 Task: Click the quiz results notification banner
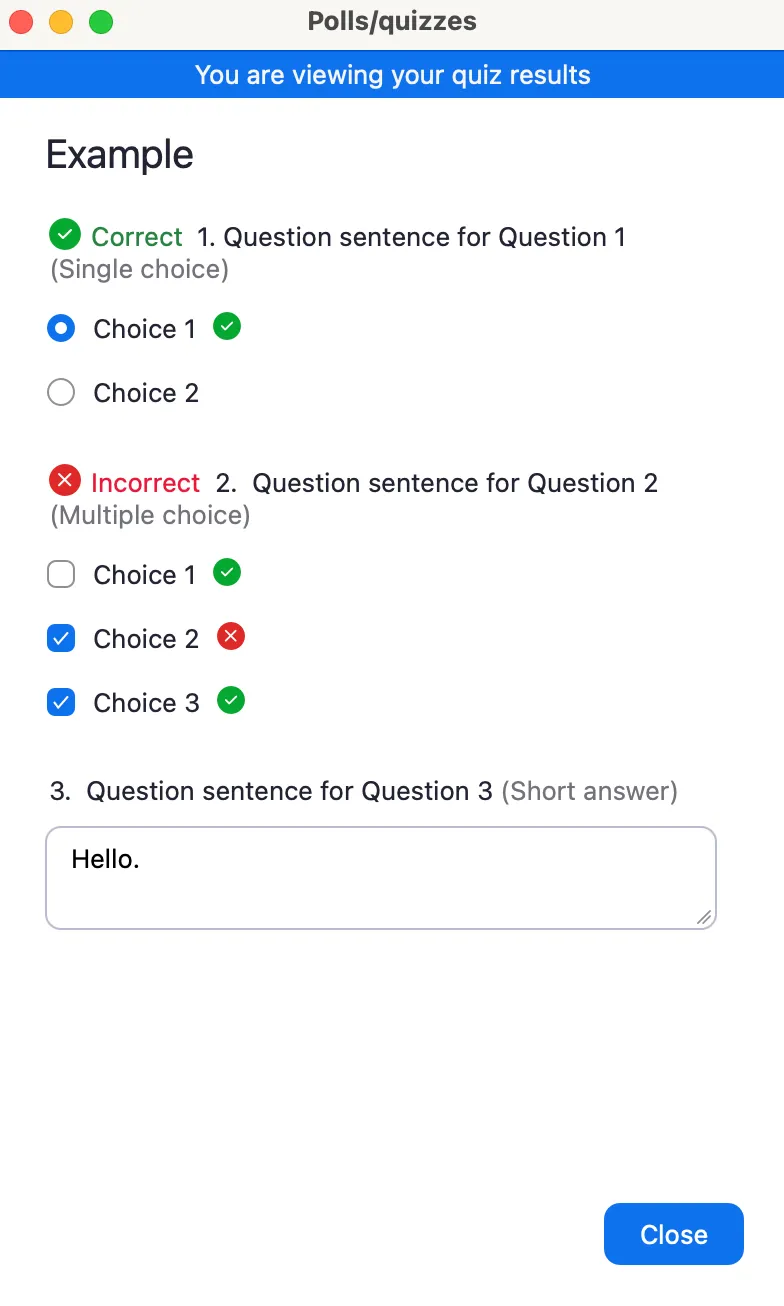(392, 74)
